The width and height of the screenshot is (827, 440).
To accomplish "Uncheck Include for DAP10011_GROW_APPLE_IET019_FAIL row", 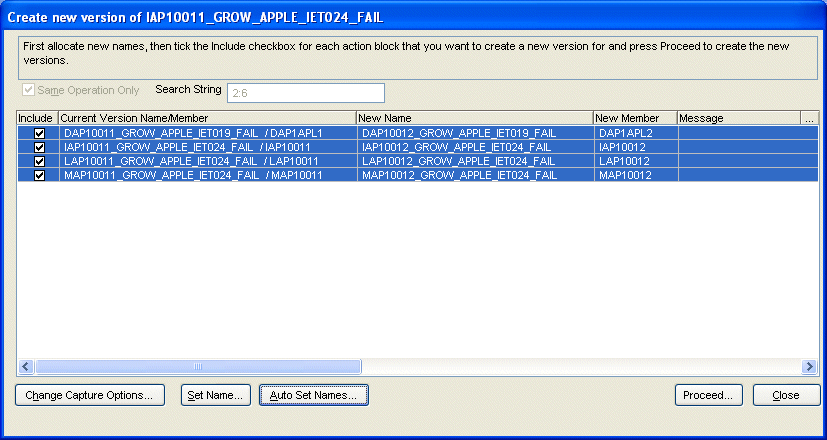I will [x=39, y=133].
